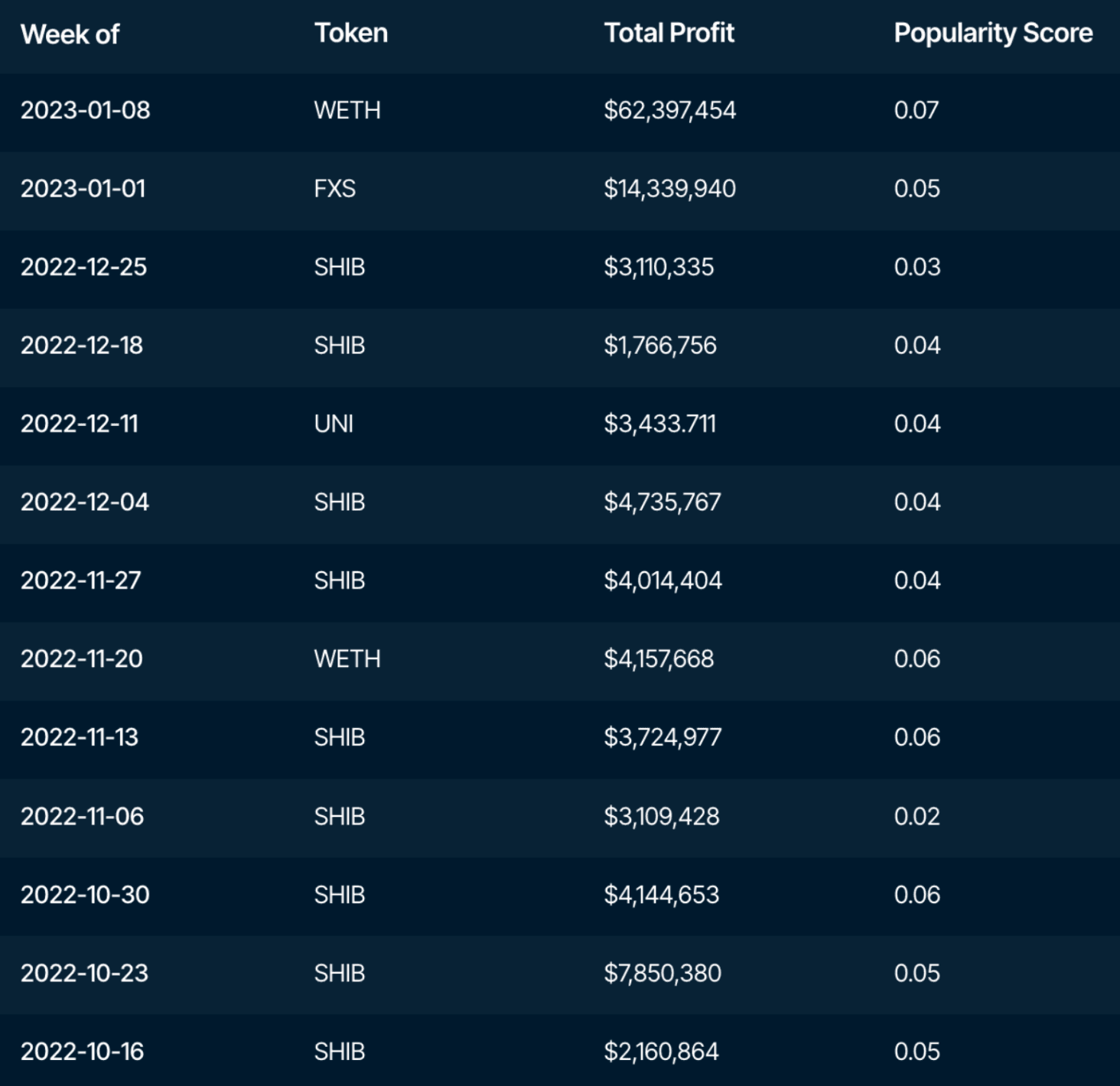Click the UNI token entry
The image size is (1120, 1086).
(334, 424)
